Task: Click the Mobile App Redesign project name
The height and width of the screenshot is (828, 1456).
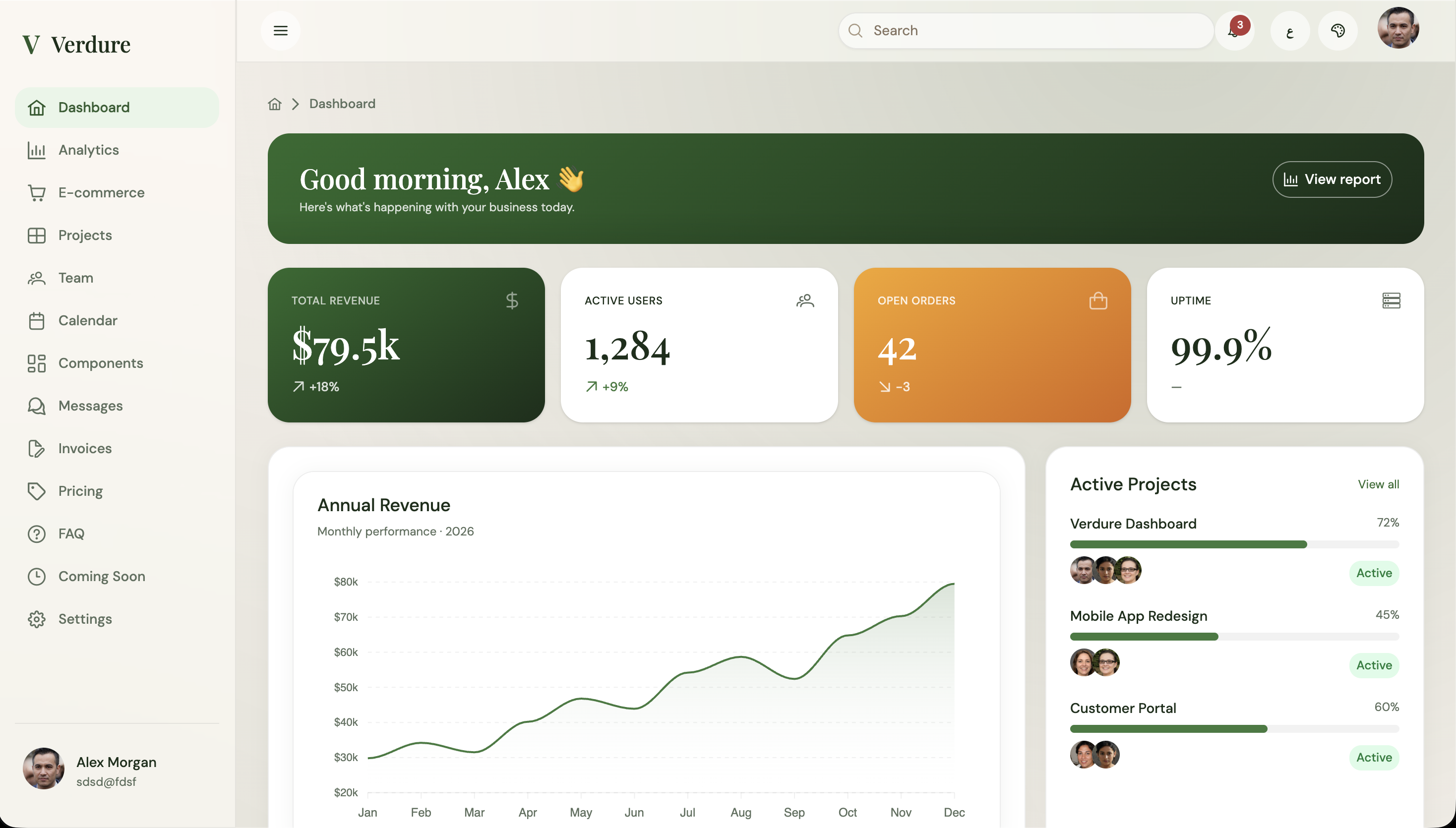Action: [1138, 616]
